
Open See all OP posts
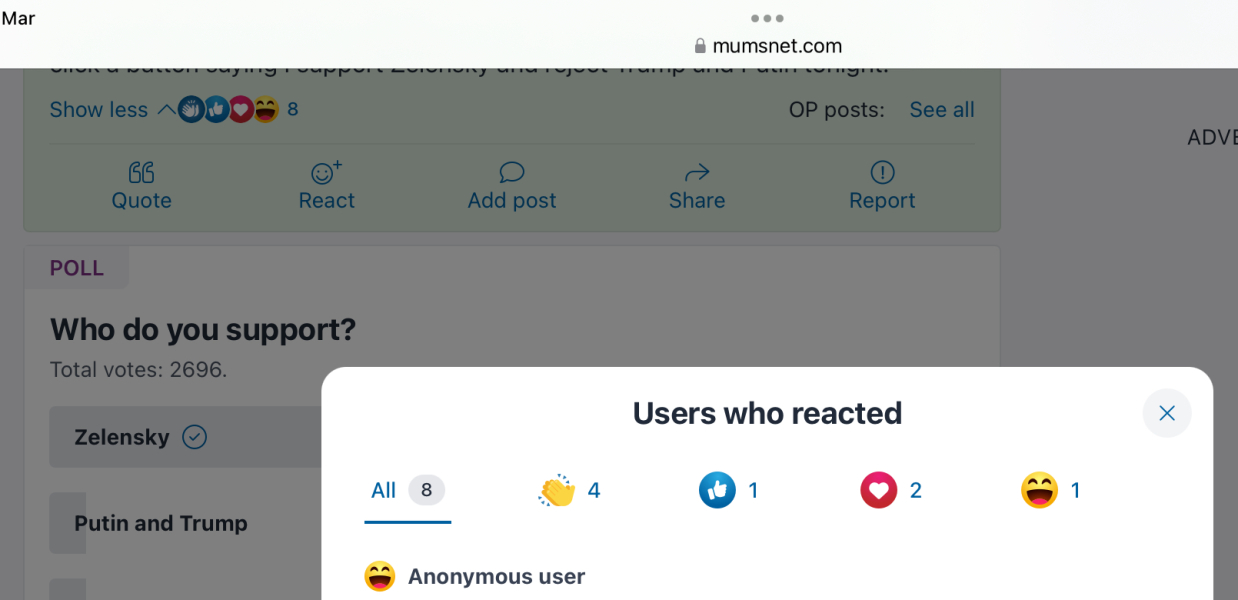pyautogui.click(x=941, y=109)
